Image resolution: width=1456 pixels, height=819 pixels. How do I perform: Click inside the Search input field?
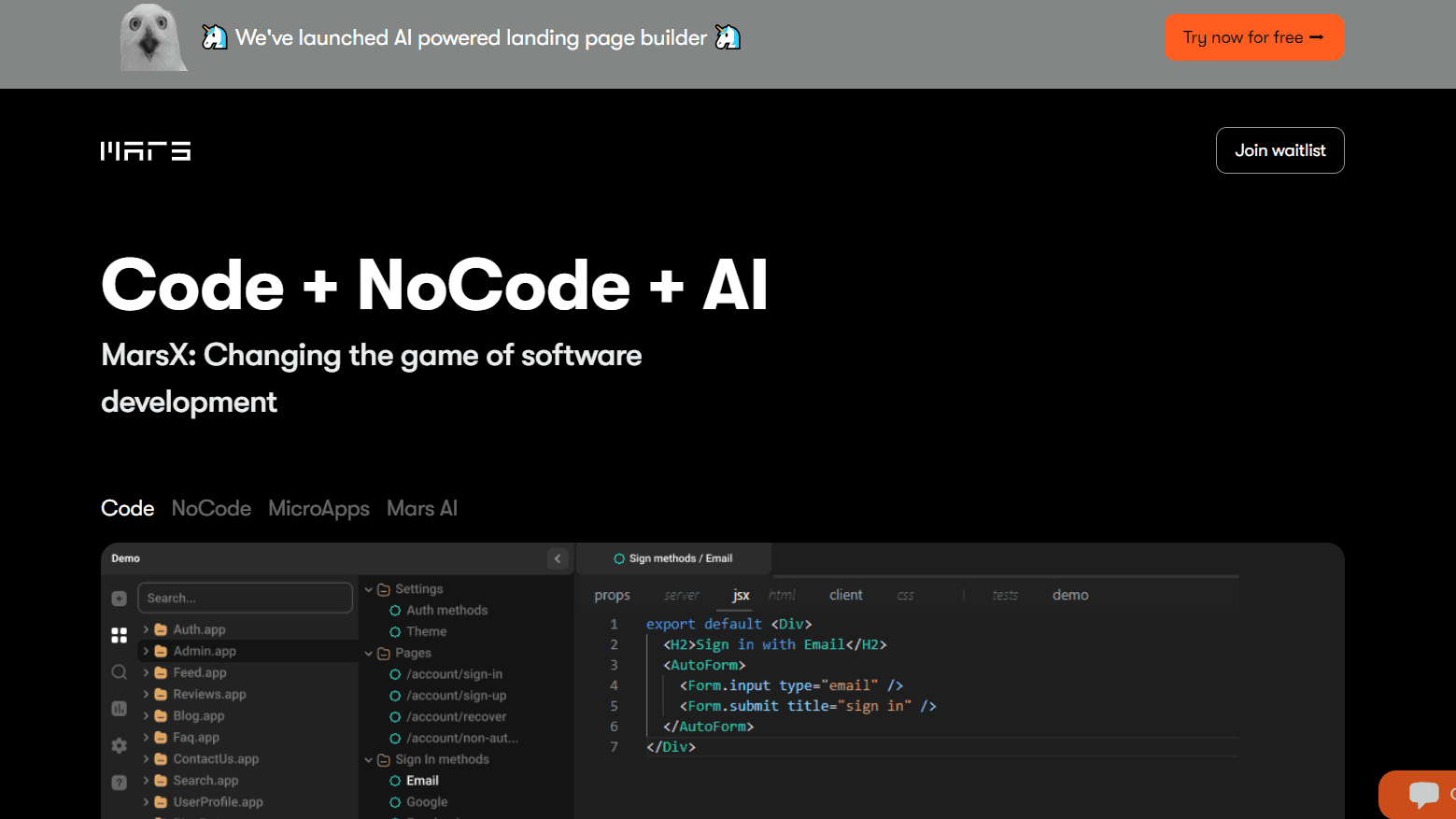(x=245, y=598)
